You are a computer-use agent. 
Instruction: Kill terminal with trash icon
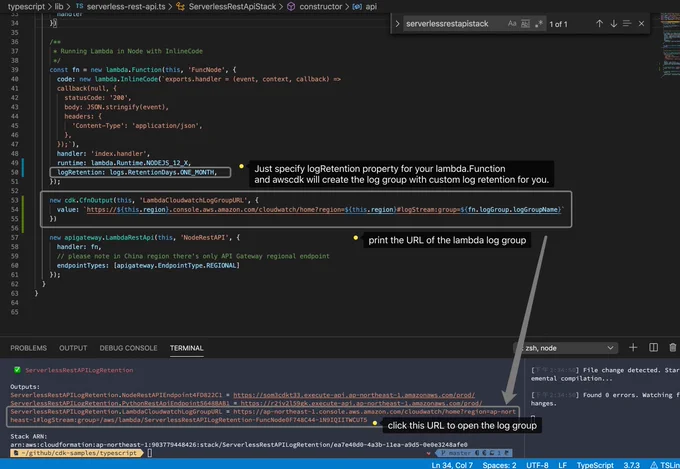pyautogui.click(x=673, y=348)
